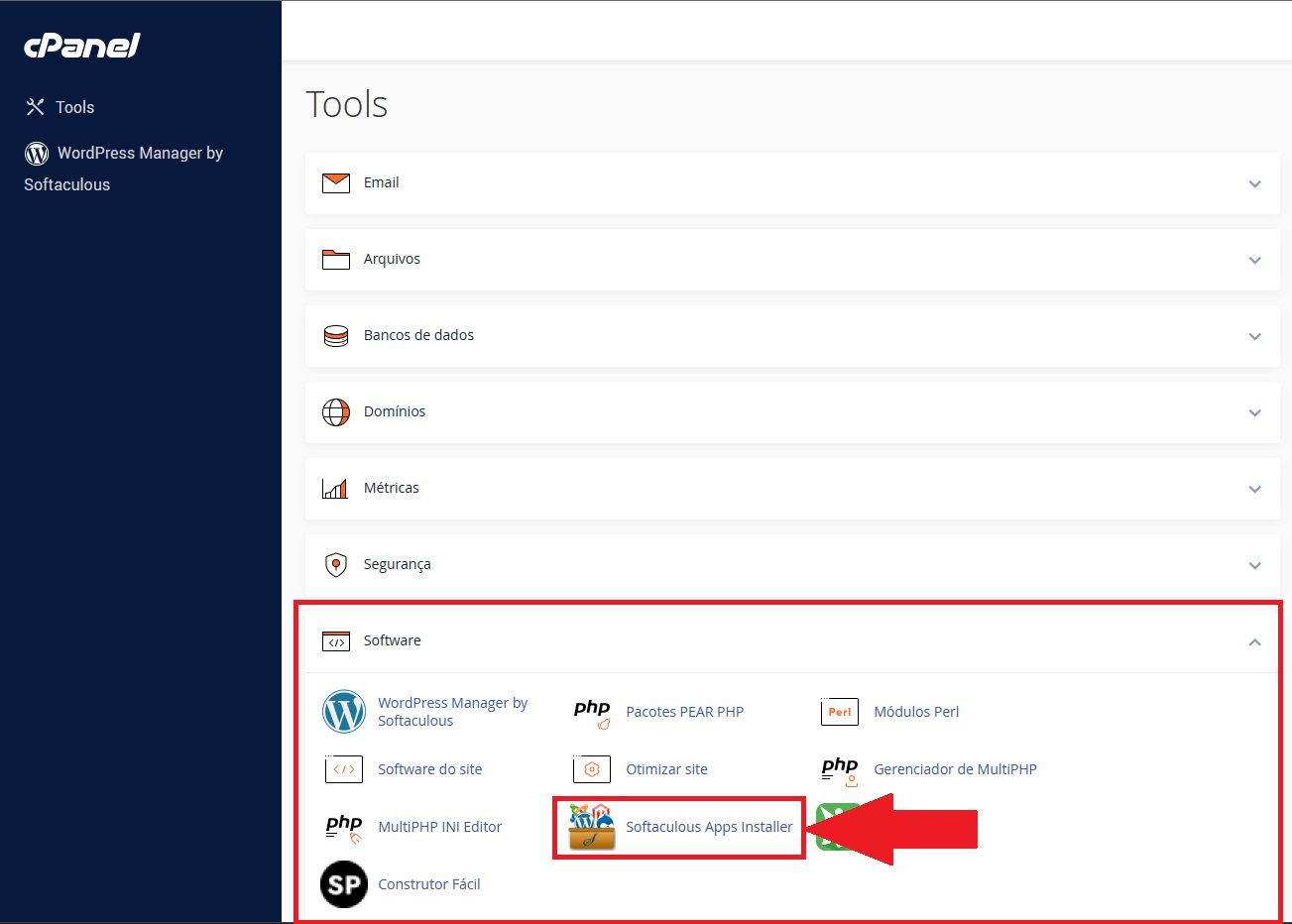Screen dimensions: 1292x924
Task: Click the Construtor Fácil SP icon
Action: click(x=344, y=884)
